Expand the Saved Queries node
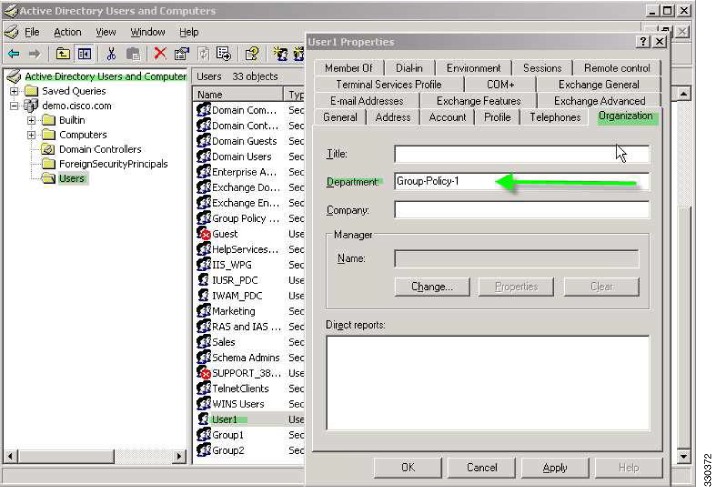714x487 pixels. [x=14, y=91]
